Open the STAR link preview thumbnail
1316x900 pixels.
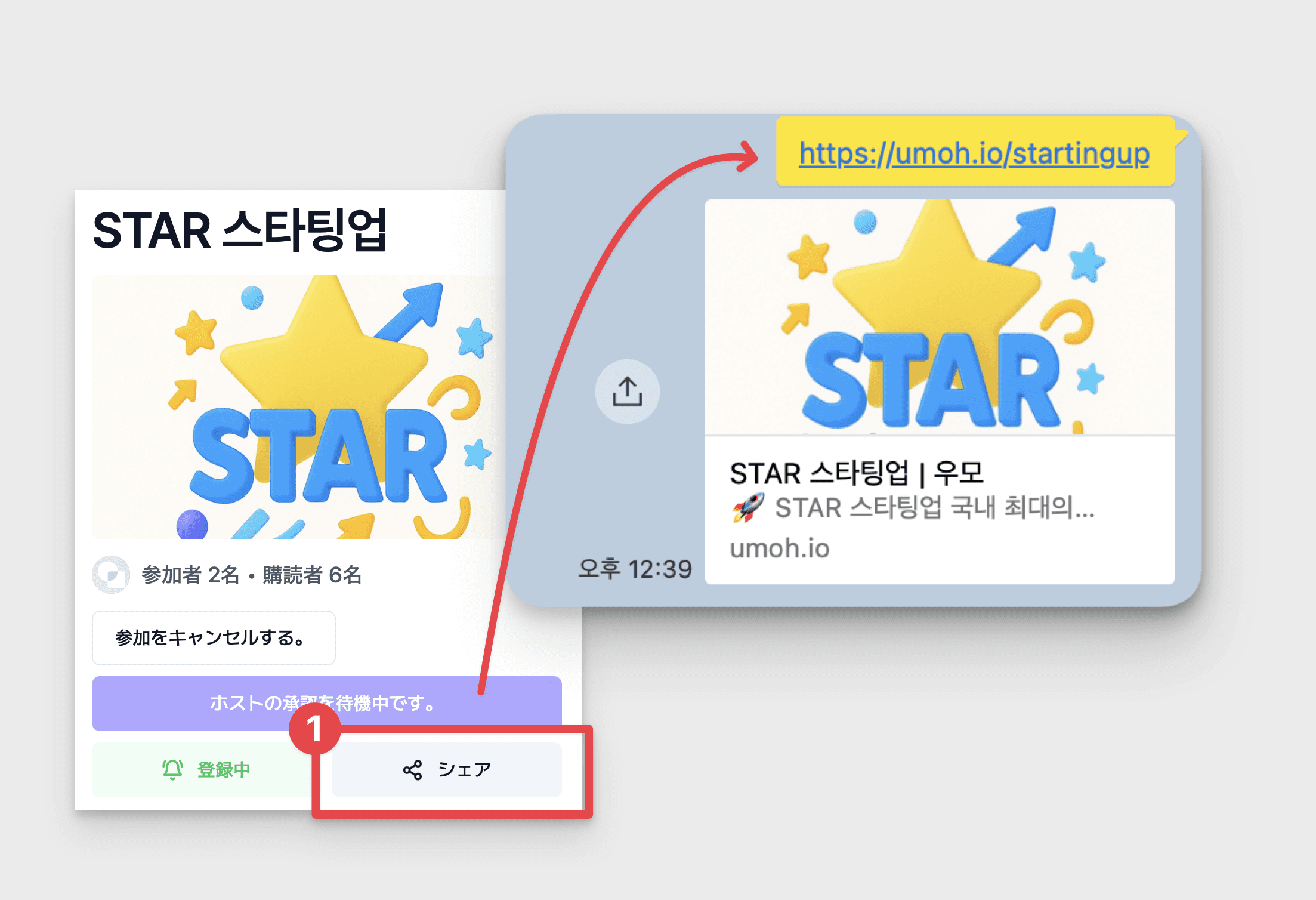(940, 317)
